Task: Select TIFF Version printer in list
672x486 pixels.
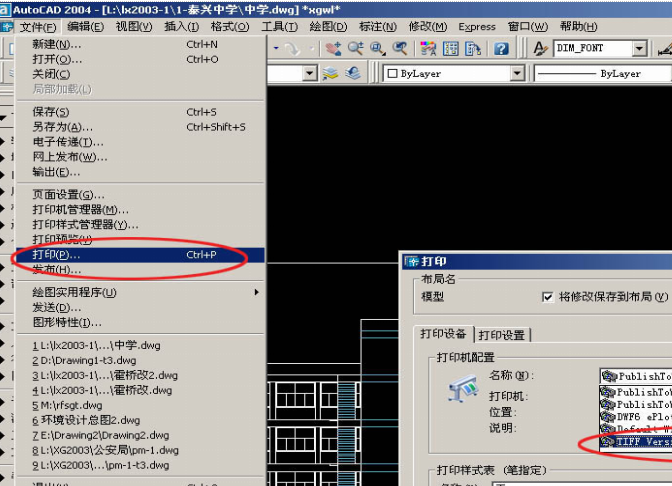Action: [636, 441]
